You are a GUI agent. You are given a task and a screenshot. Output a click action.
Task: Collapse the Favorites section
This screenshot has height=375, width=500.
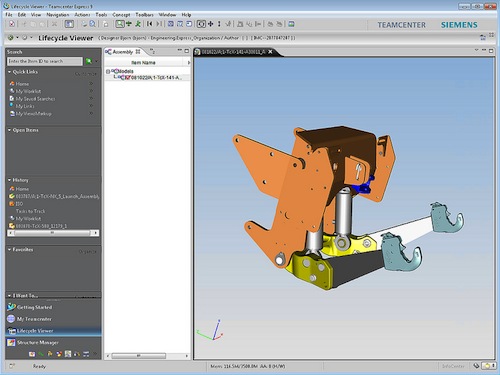(9, 249)
